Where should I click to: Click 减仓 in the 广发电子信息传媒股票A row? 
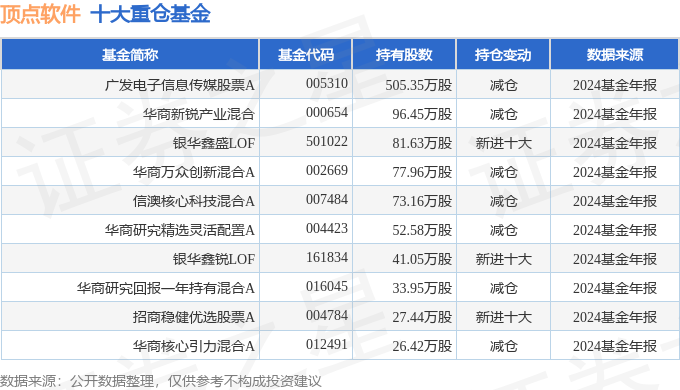tap(503, 85)
